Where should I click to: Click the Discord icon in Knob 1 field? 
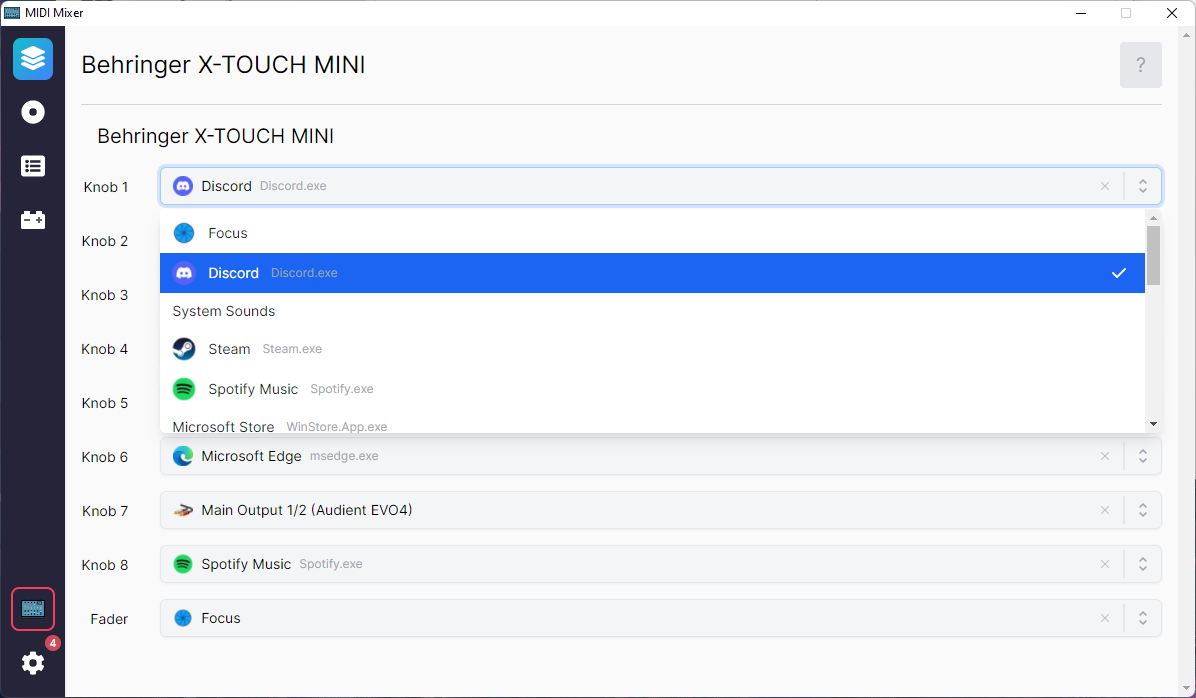[183, 186]
